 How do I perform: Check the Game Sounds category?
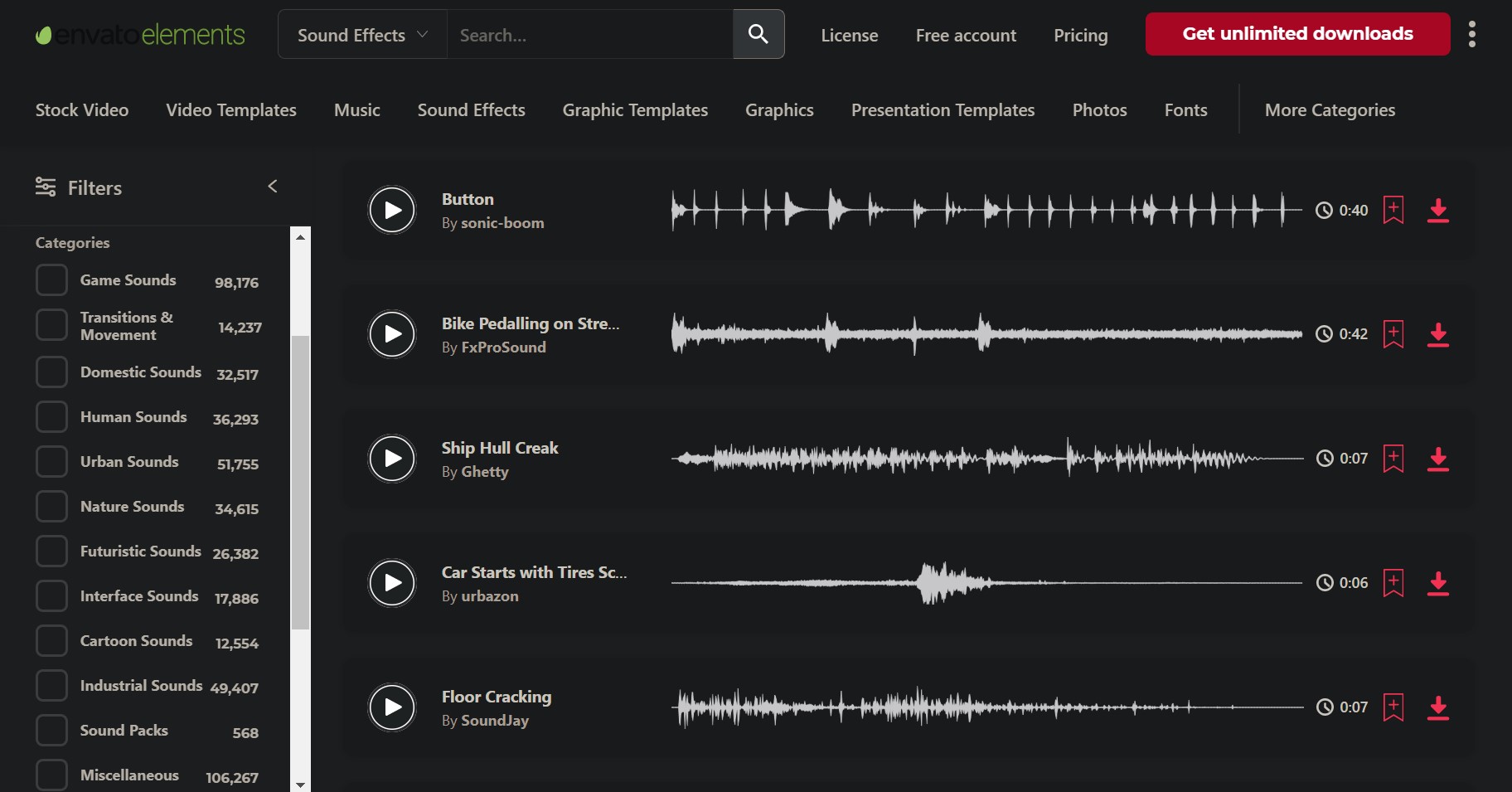pyautogui.click(x=51, y=280)
